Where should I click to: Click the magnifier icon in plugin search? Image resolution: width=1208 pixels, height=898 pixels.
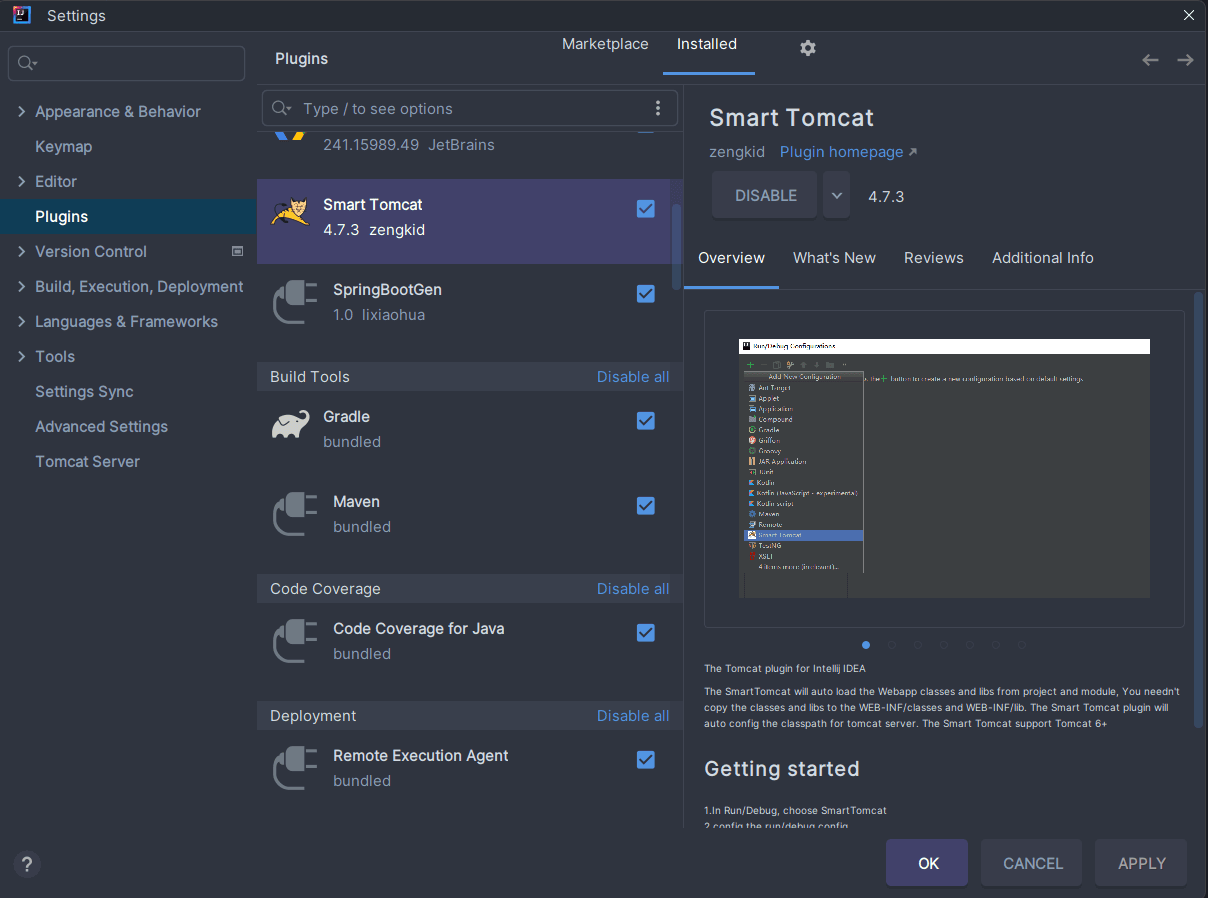click(281, 108)
